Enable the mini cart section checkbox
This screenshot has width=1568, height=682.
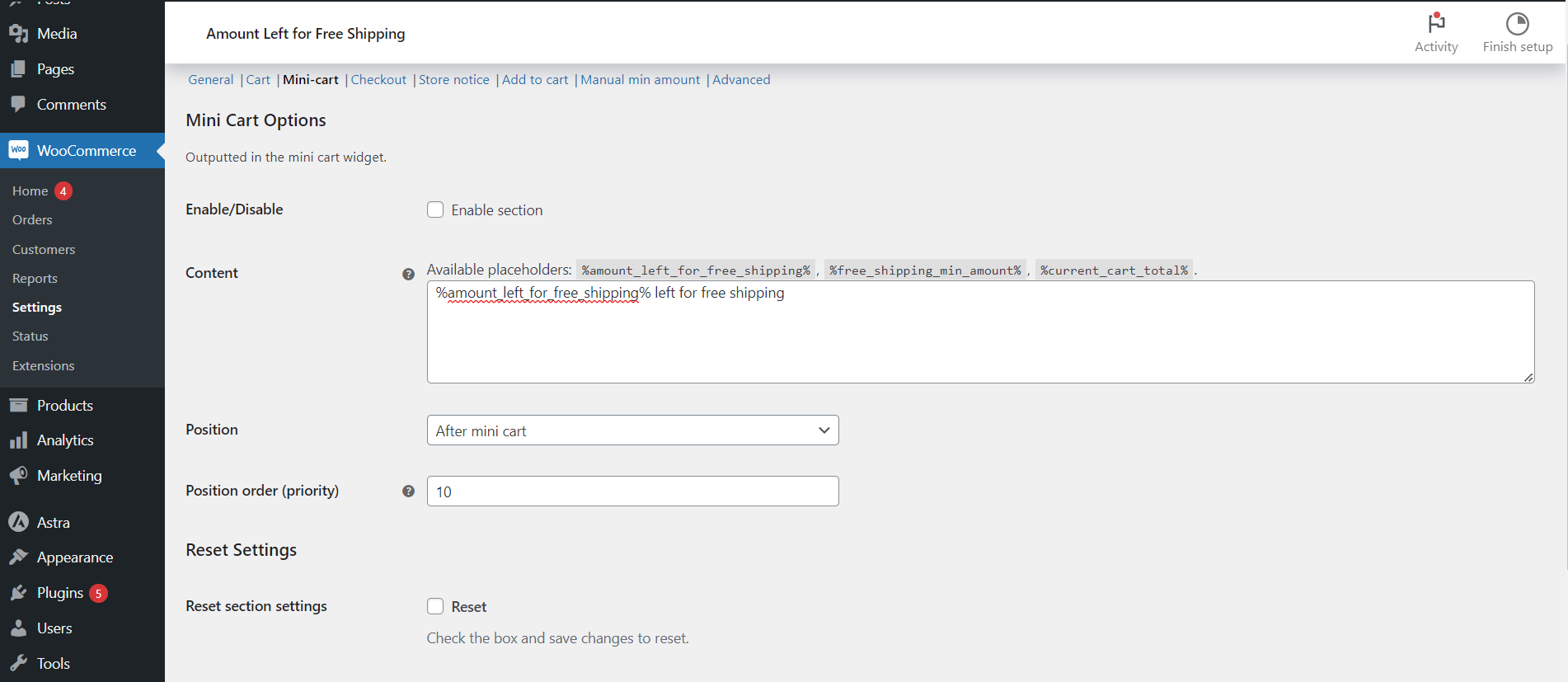(x=435, y=210)
